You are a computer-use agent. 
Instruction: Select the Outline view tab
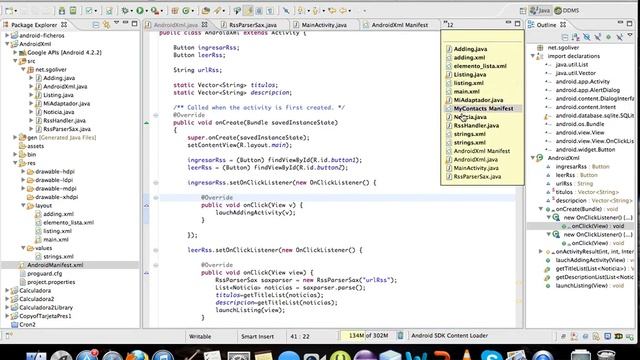click(x=546, y=24)
